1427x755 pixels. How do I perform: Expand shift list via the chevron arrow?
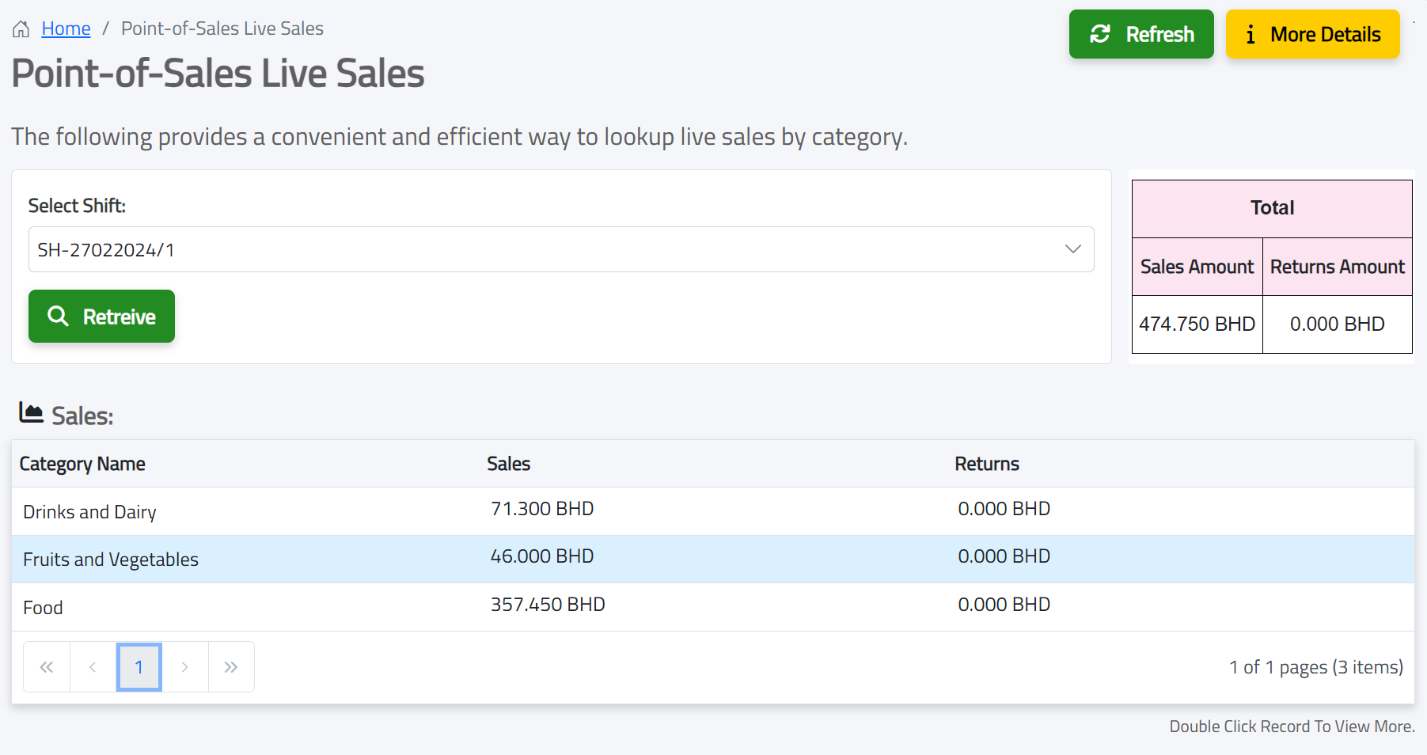tap(1072, 249)
